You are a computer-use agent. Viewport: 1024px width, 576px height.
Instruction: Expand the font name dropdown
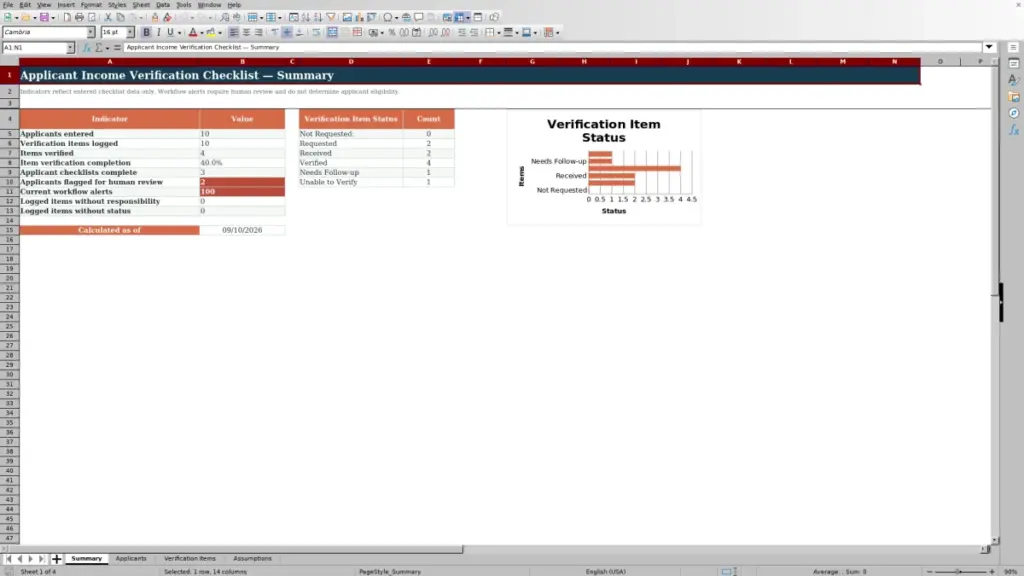tap(90, 32)
